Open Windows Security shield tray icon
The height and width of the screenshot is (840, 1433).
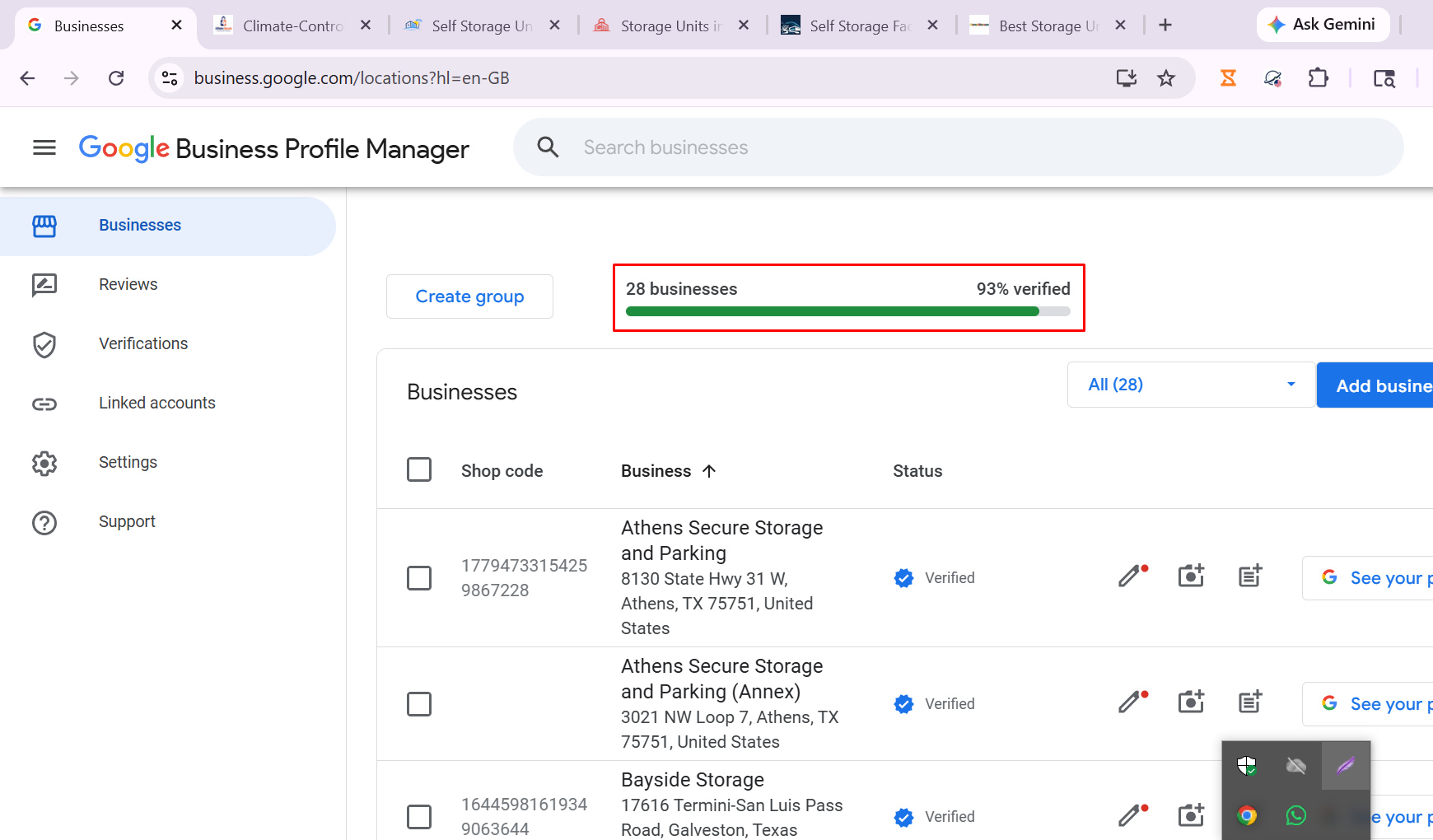click(1247, 766)
